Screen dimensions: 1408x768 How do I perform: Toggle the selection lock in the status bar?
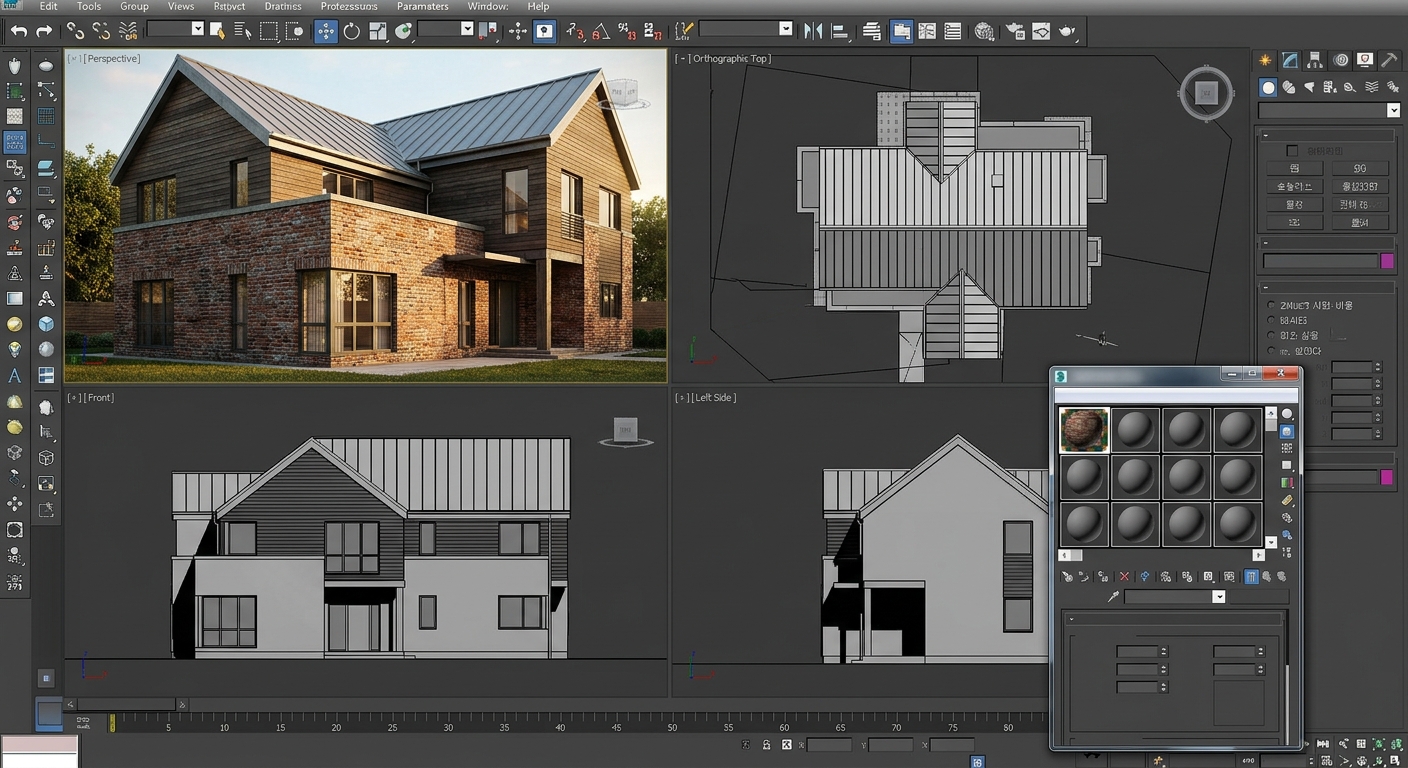point(766,745)
